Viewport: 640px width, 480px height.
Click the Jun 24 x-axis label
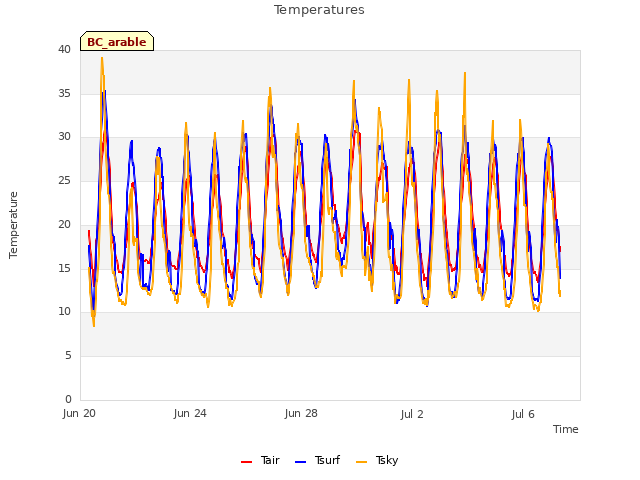190,413
